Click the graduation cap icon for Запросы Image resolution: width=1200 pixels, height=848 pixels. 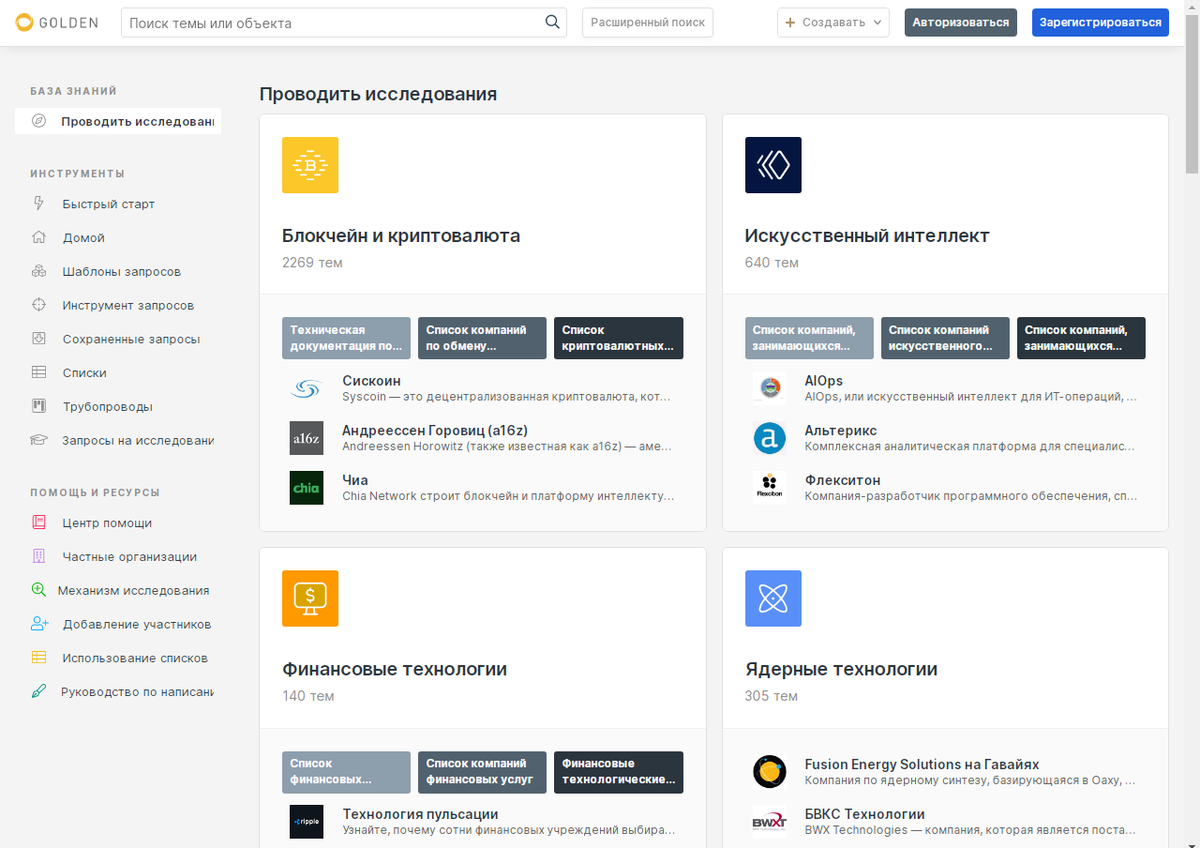[39, 440]
